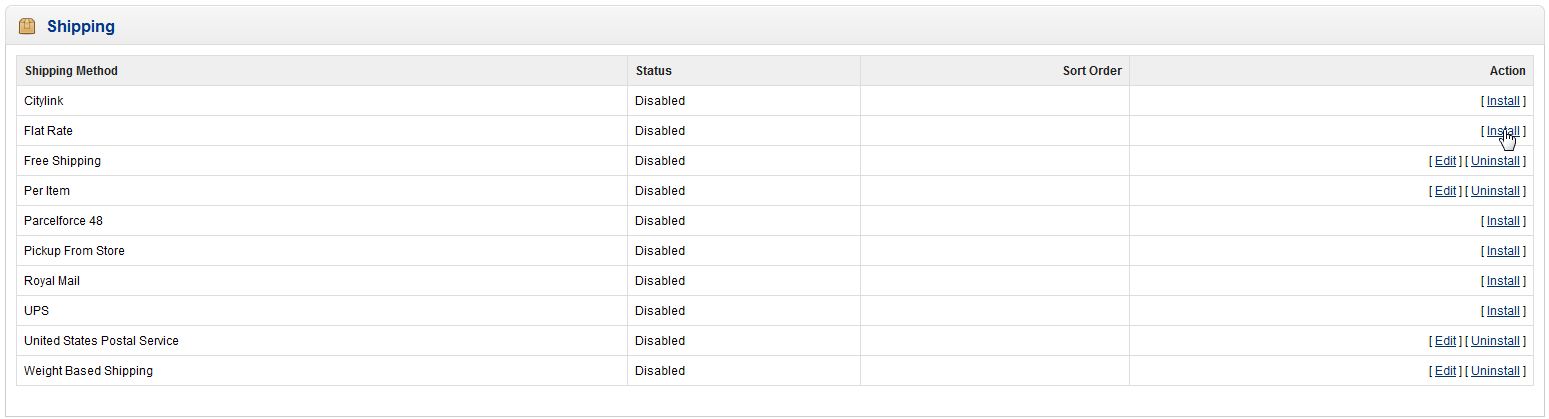Viewport: 1549px width, 419px height.
Task: Click the Sort Order column header
Action: tap(1091, 71)
